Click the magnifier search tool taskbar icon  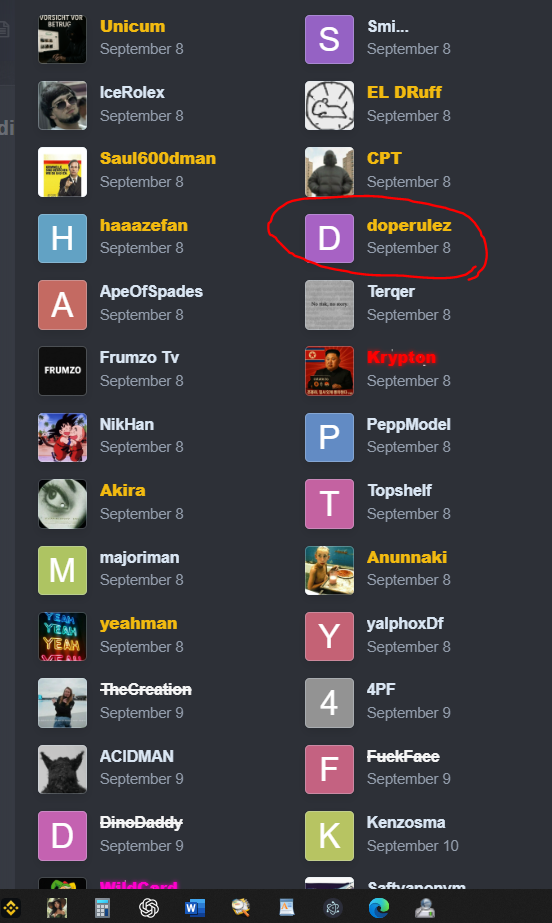(240, 908)
